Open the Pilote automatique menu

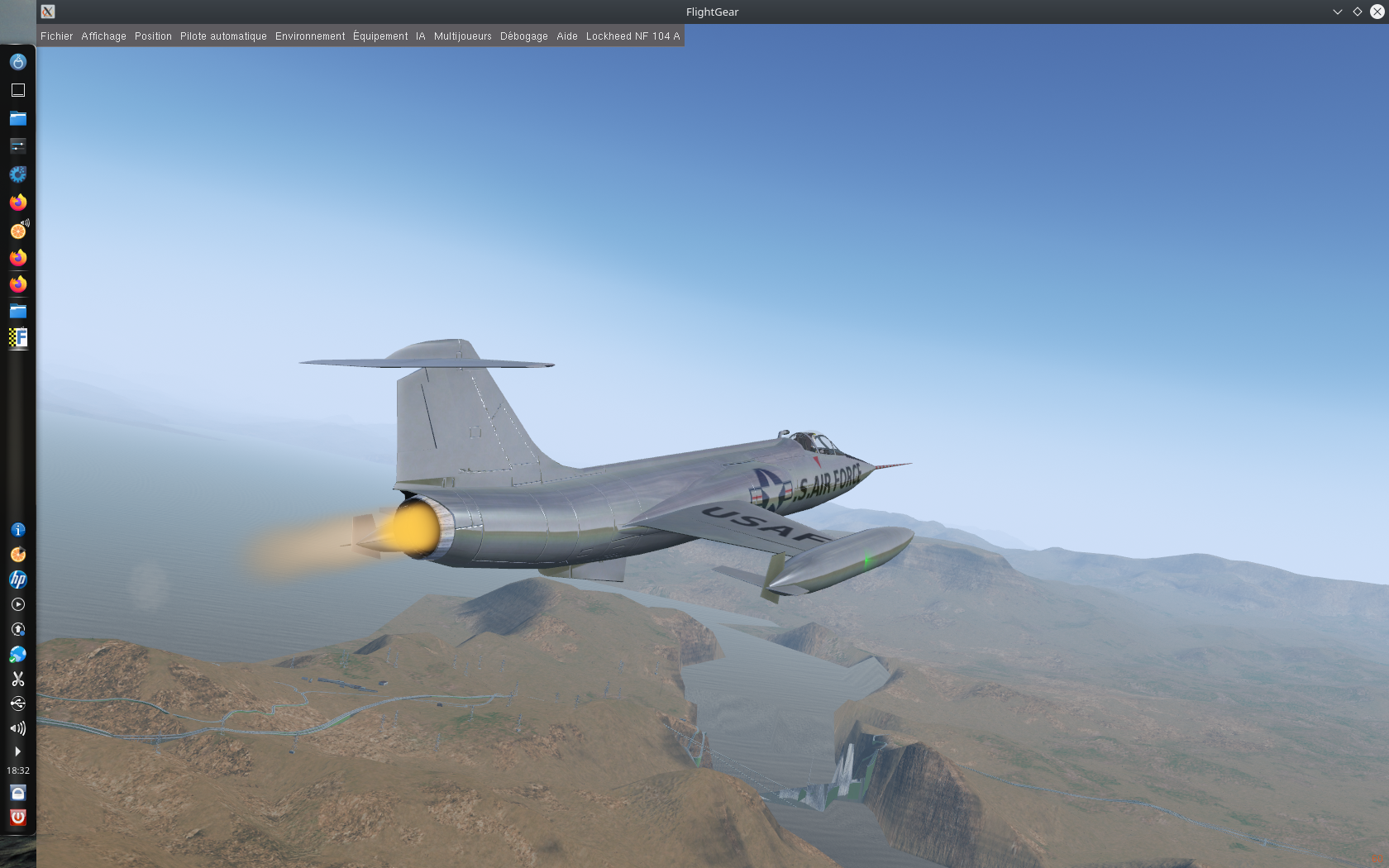click(x=223, y=36)
